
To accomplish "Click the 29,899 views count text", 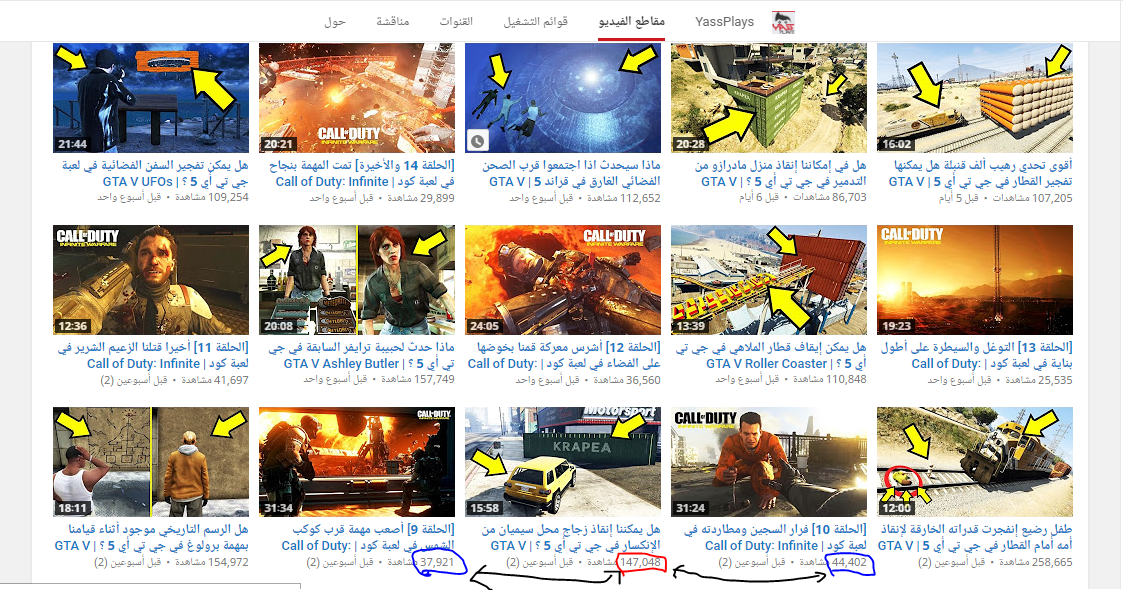I will [x=421, y=198].
